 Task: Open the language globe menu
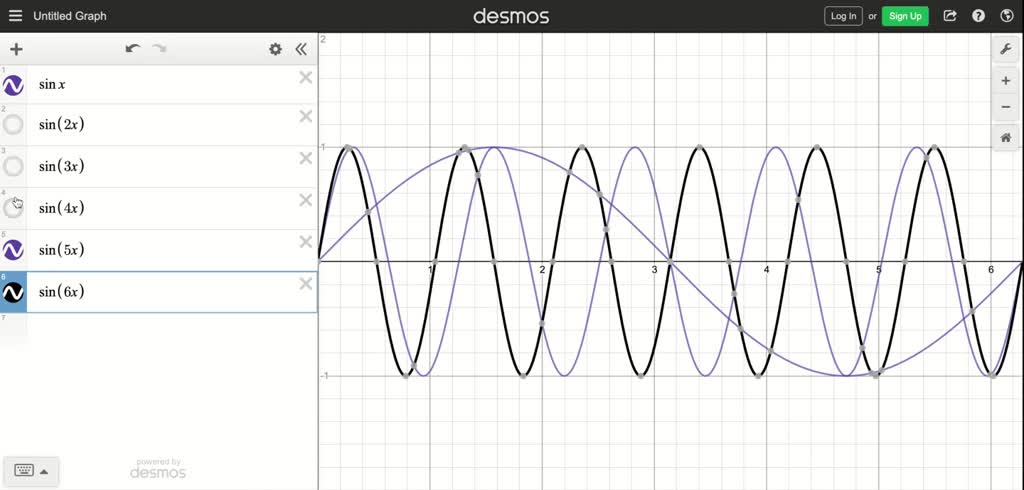[1006, 16]
